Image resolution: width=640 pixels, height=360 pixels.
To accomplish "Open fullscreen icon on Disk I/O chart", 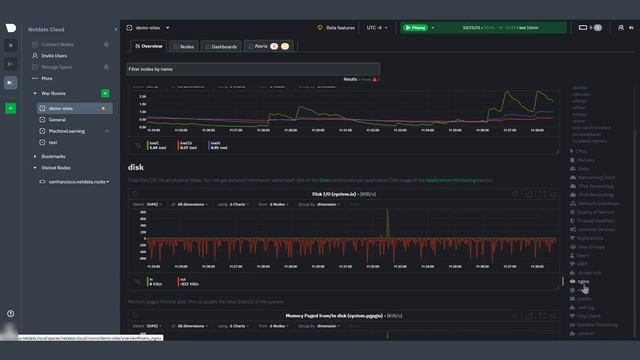I will click(x=542, y=194).
